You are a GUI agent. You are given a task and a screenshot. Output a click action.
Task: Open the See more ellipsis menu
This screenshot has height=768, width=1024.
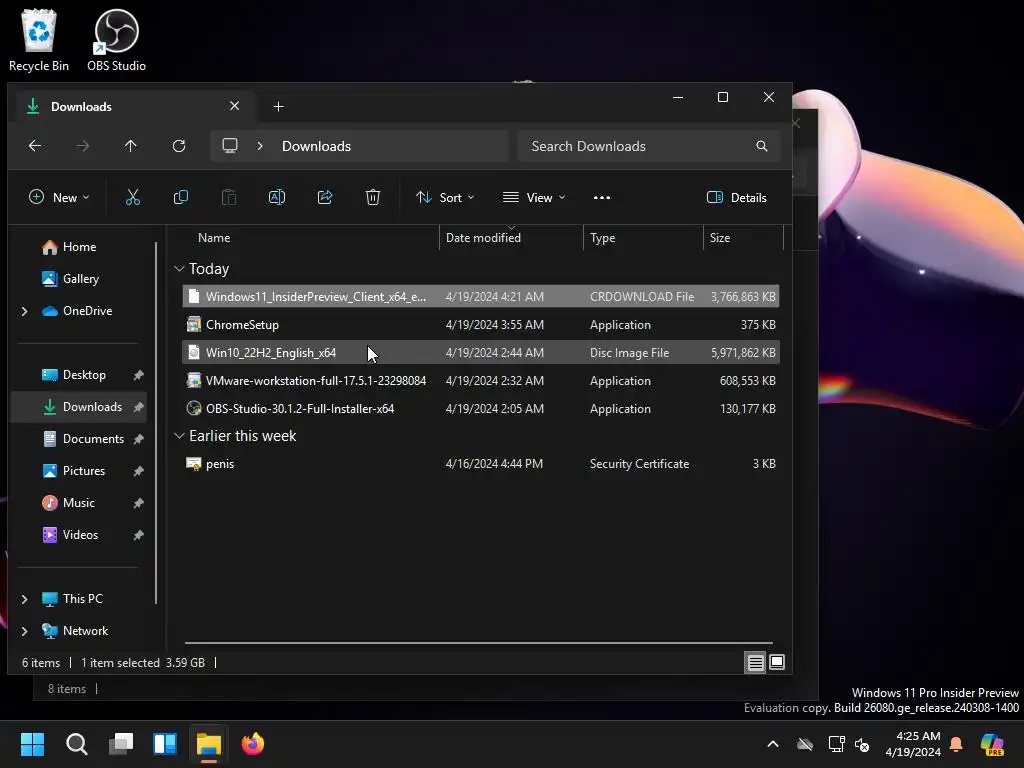pos(601,197)
